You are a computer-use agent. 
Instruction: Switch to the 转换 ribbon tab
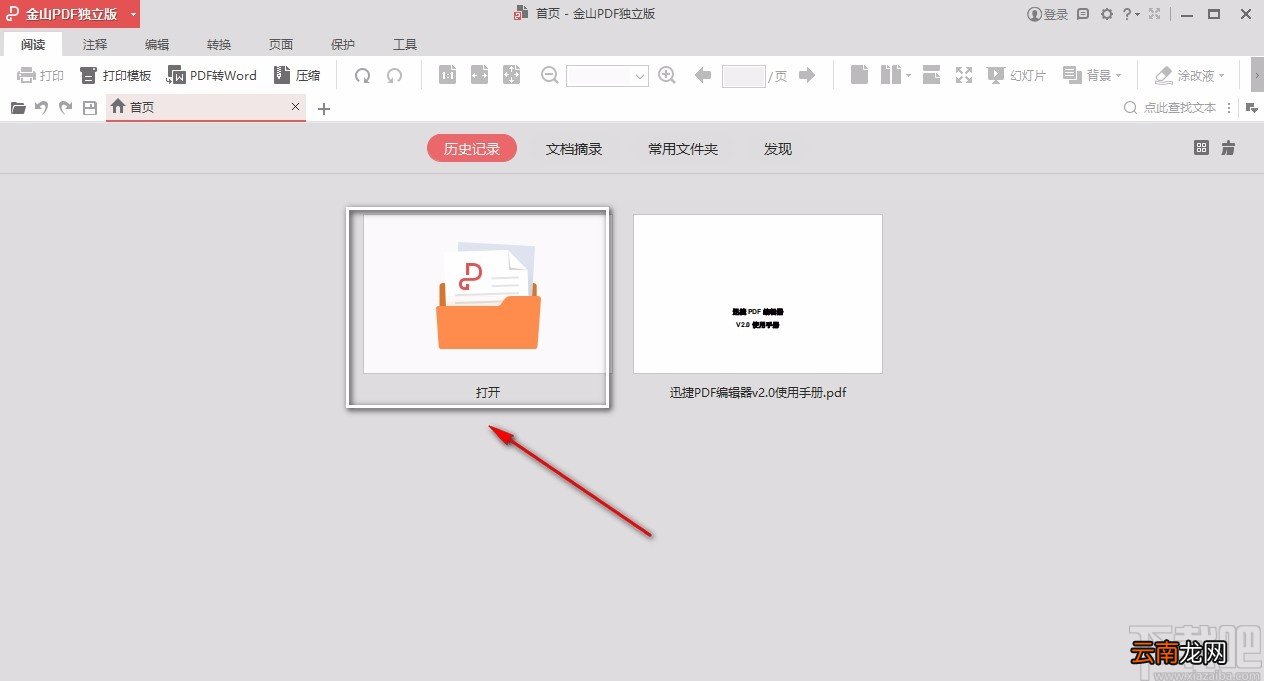point(219,44)
